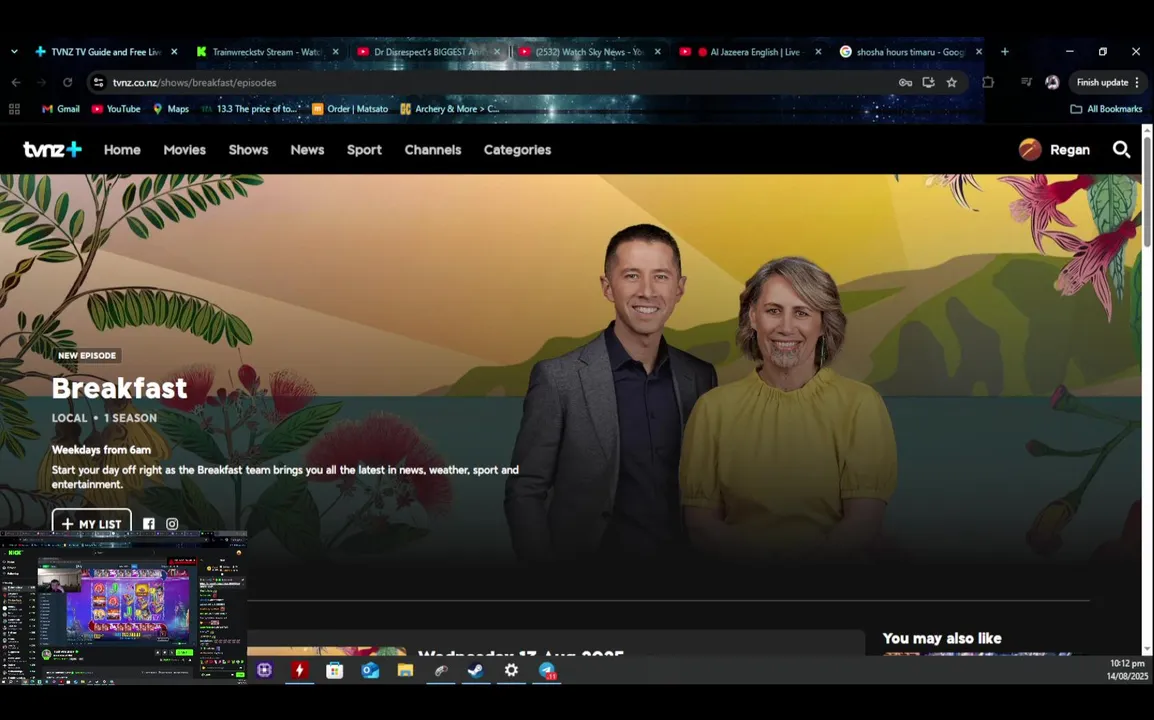This screenshot has width=1154, height=720.
Task: Click the NEW EPISODE badge
Action: tap(87, 356)
